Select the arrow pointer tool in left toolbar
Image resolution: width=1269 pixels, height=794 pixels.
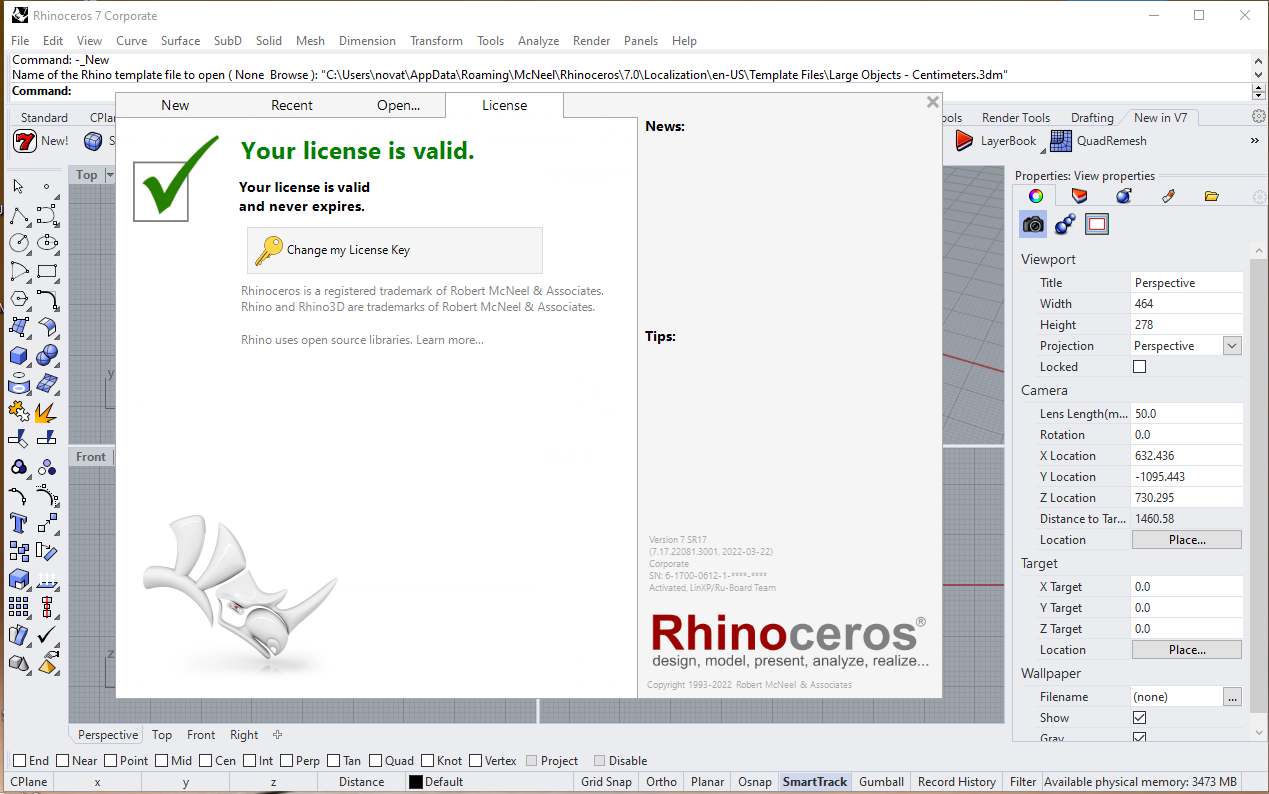[19, 187]
